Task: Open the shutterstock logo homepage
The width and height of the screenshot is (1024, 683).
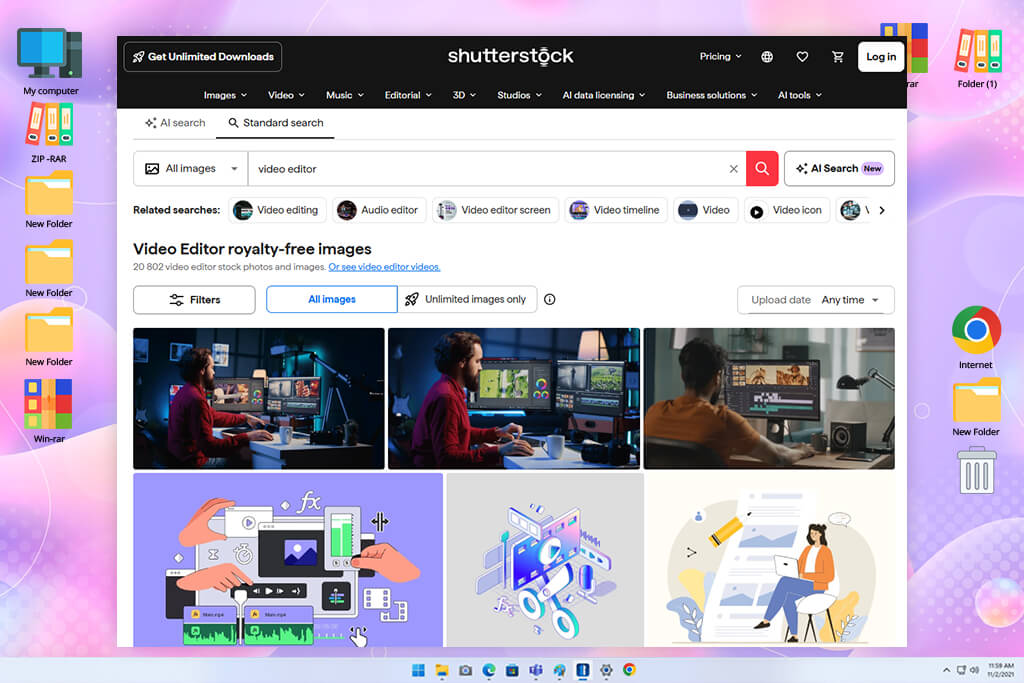Action: tap(510, 56)
